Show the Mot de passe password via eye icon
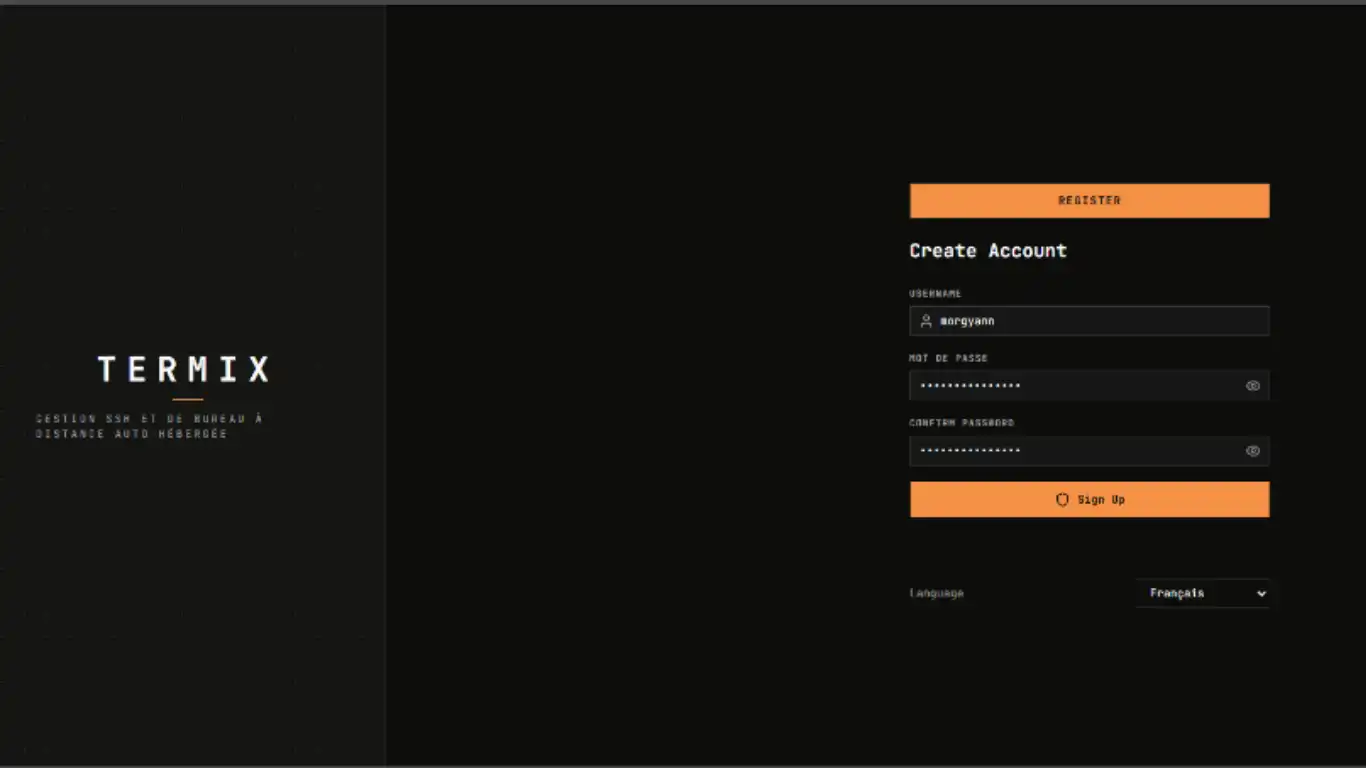 [1252, 386]
